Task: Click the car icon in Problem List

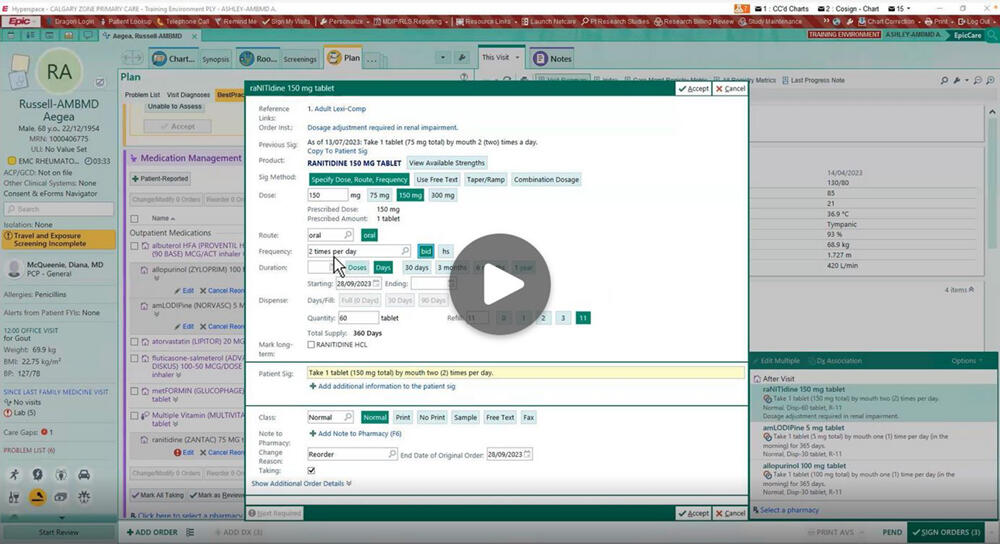Action: pyautogui.click(x=85, y=474)
